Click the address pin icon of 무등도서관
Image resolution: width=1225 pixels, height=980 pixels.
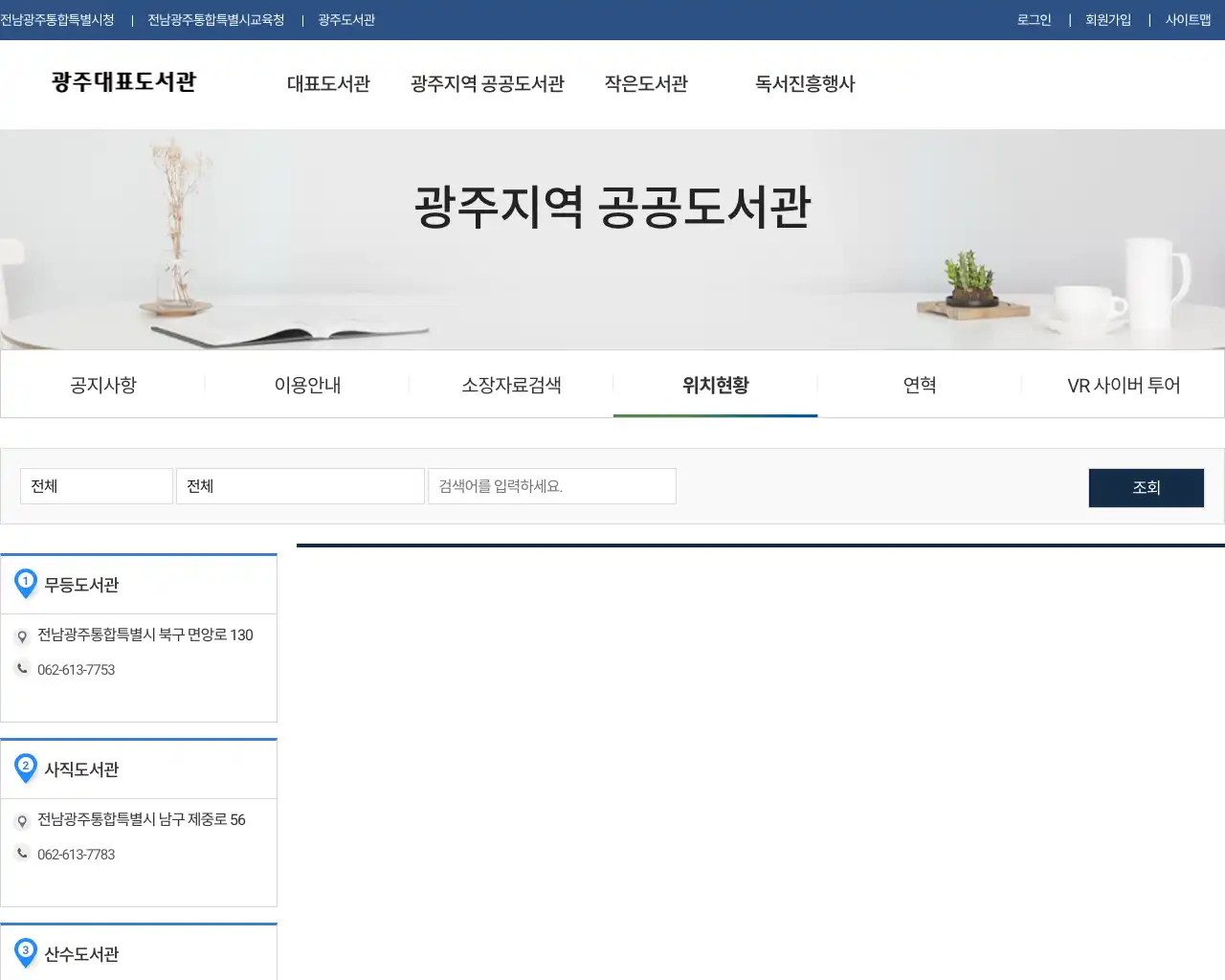point(22,636)
